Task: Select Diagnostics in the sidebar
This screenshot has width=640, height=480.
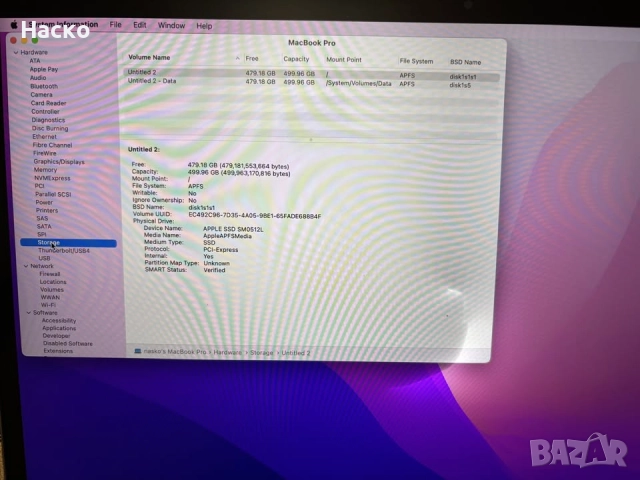Action: [x=48, y=120]
